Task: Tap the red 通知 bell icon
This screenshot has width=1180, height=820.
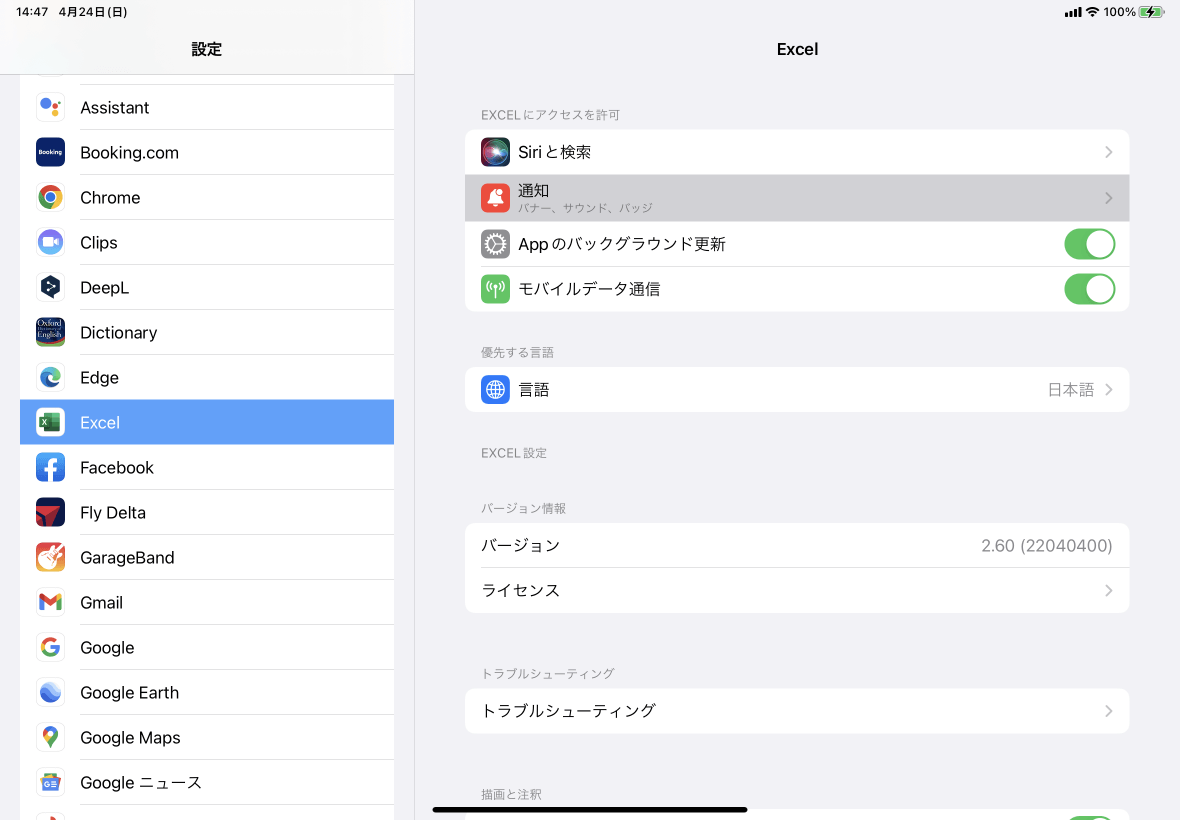Action: pyautogui.click(x=495, y=199)
